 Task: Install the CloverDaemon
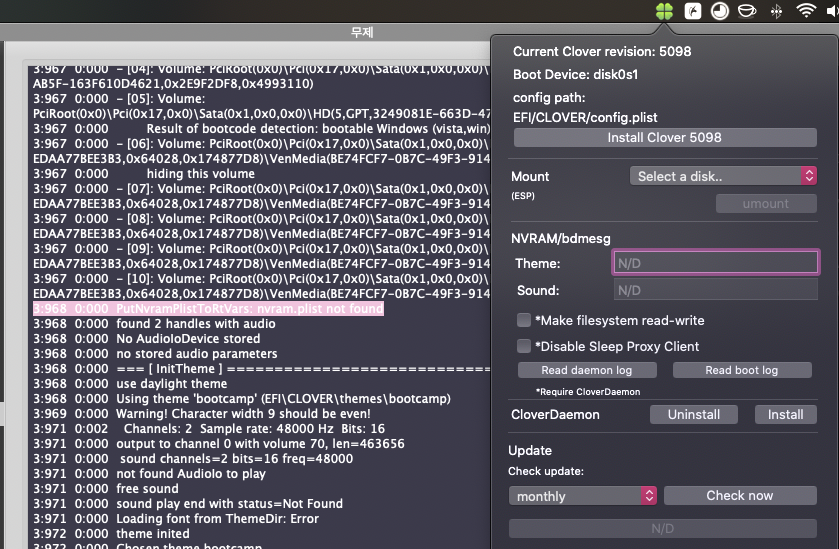[785, 414]
